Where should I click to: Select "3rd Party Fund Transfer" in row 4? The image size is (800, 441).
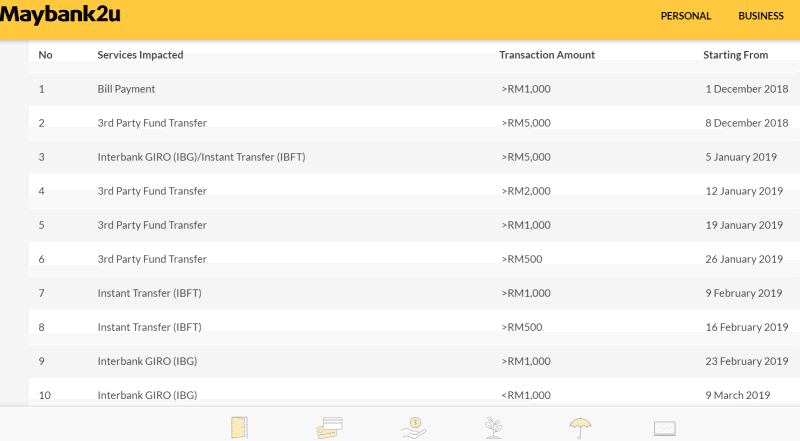coord(152,191)
